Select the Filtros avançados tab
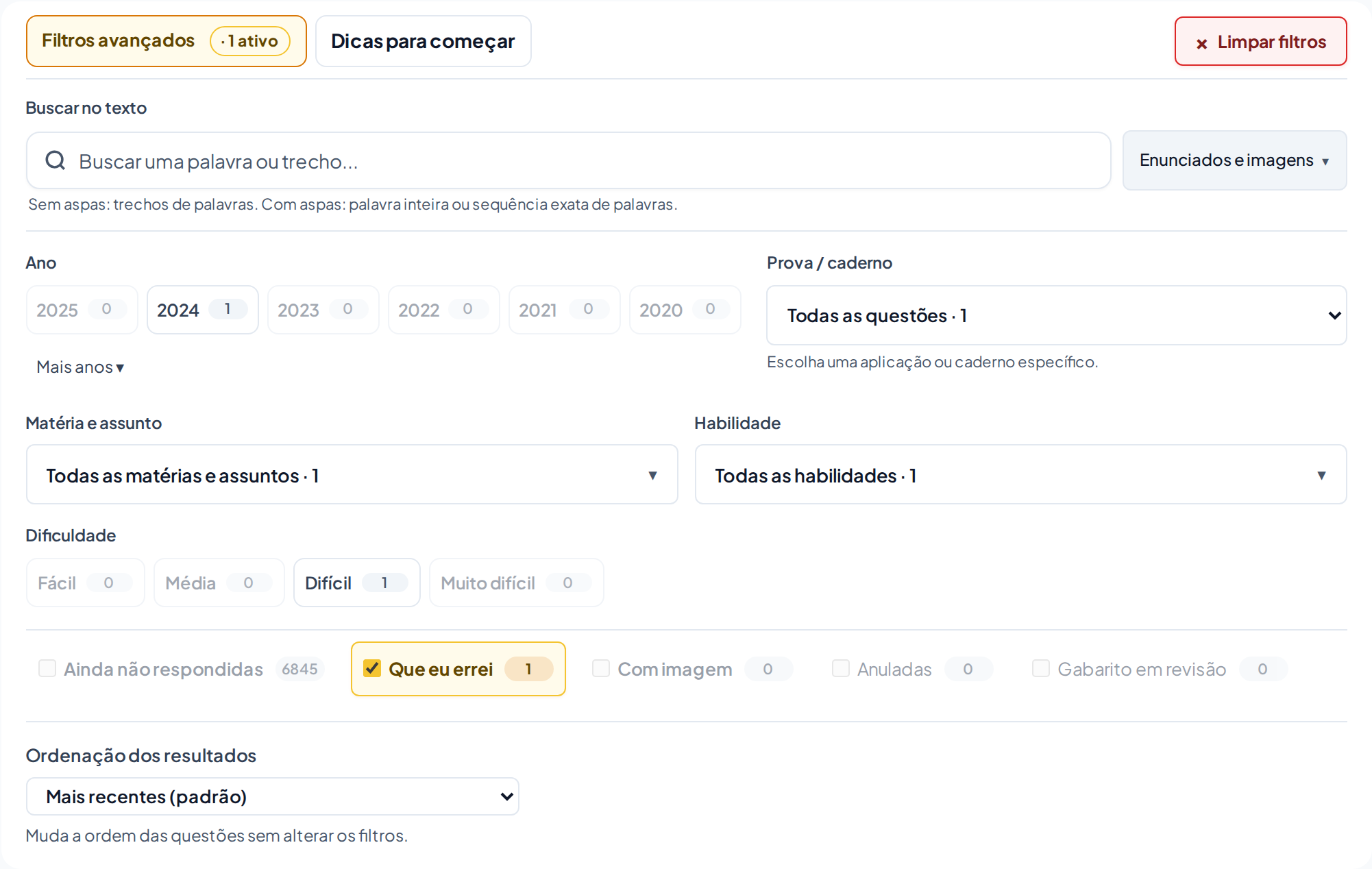The height and width of the screenshot is (869, 1372). (x=166, y=41)
